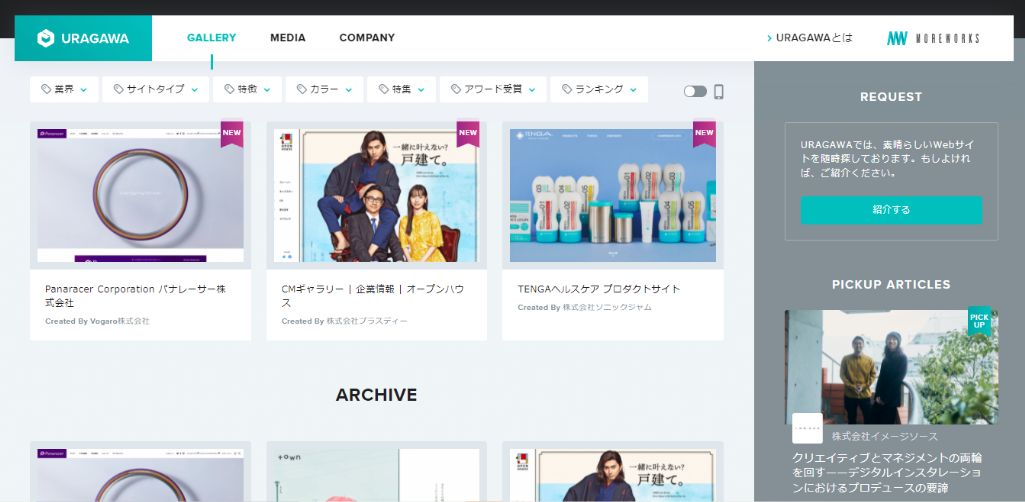Open the オープンハウス CM gallery thumbnail
This screenshot has height=502, width=1025.
(x=376, y=194)
